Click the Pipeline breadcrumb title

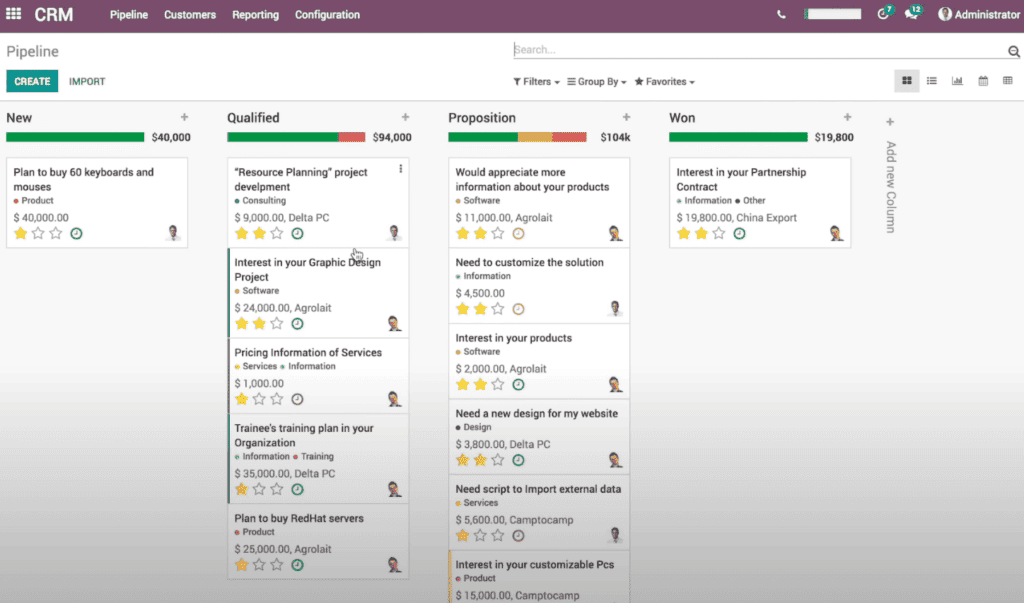[x=33, y=51]
